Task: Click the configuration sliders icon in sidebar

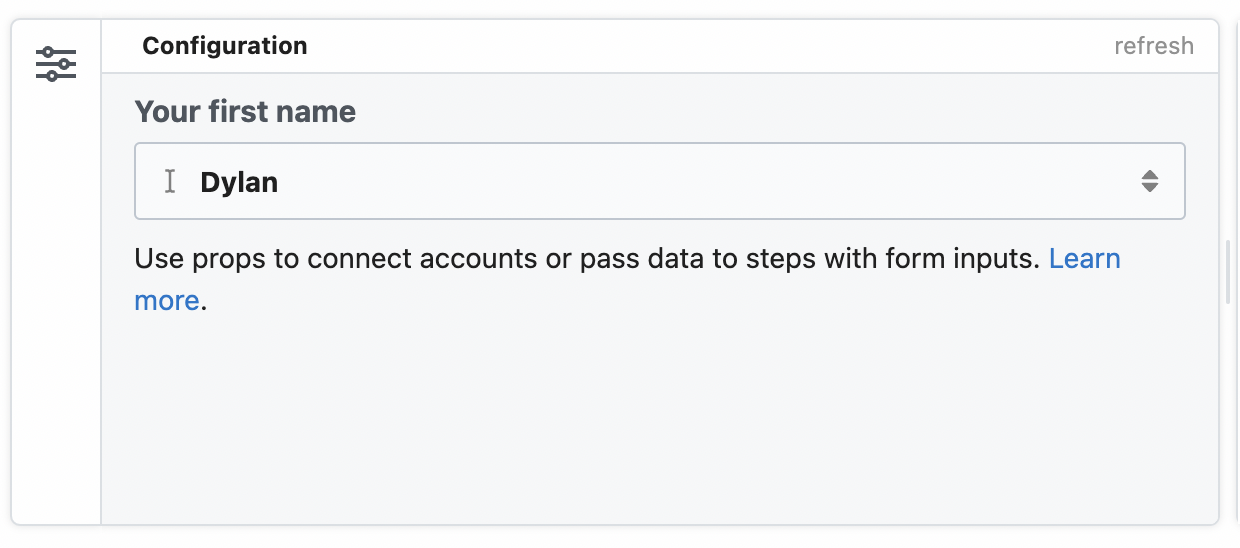Action: 56,64
